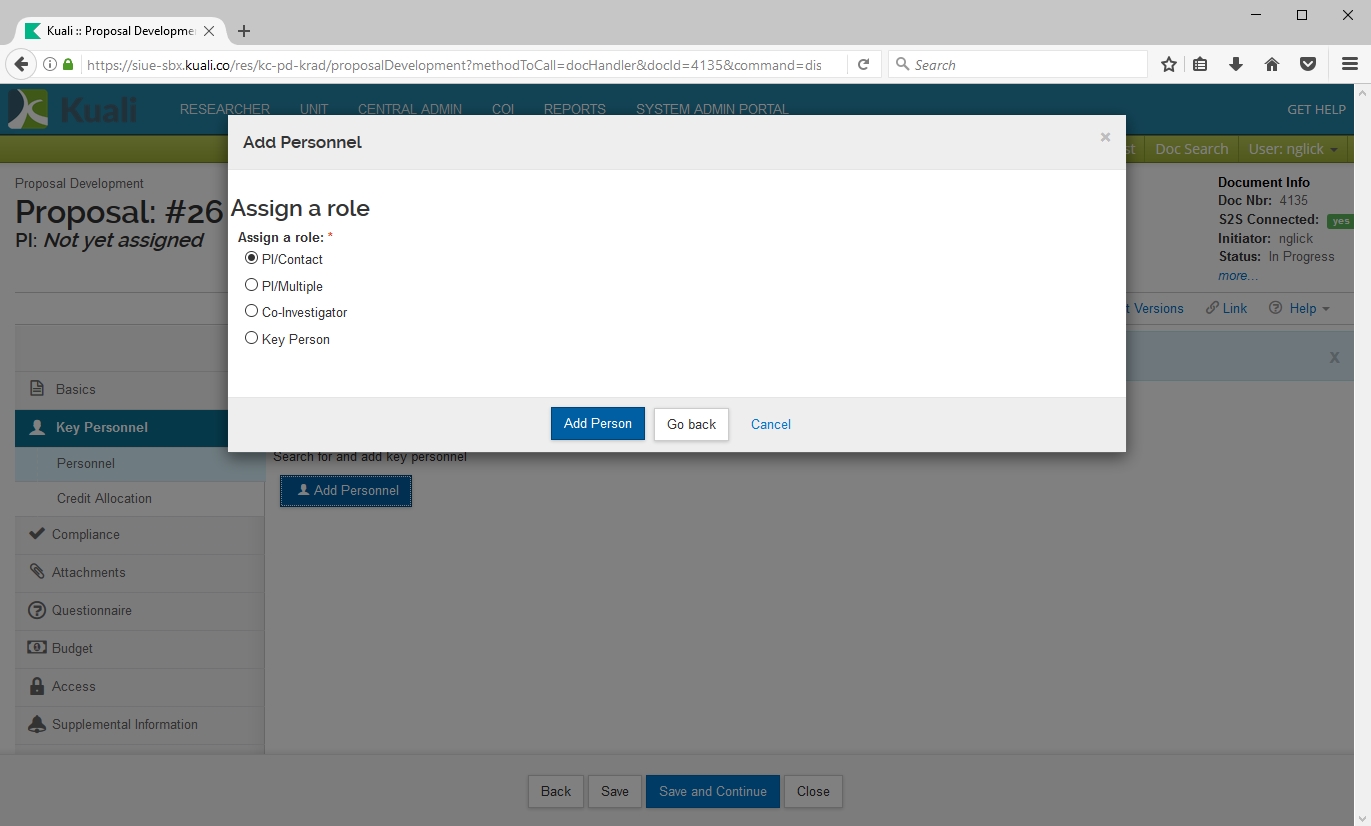Click the Attachments paperclip icon

[x=37, y=572]
